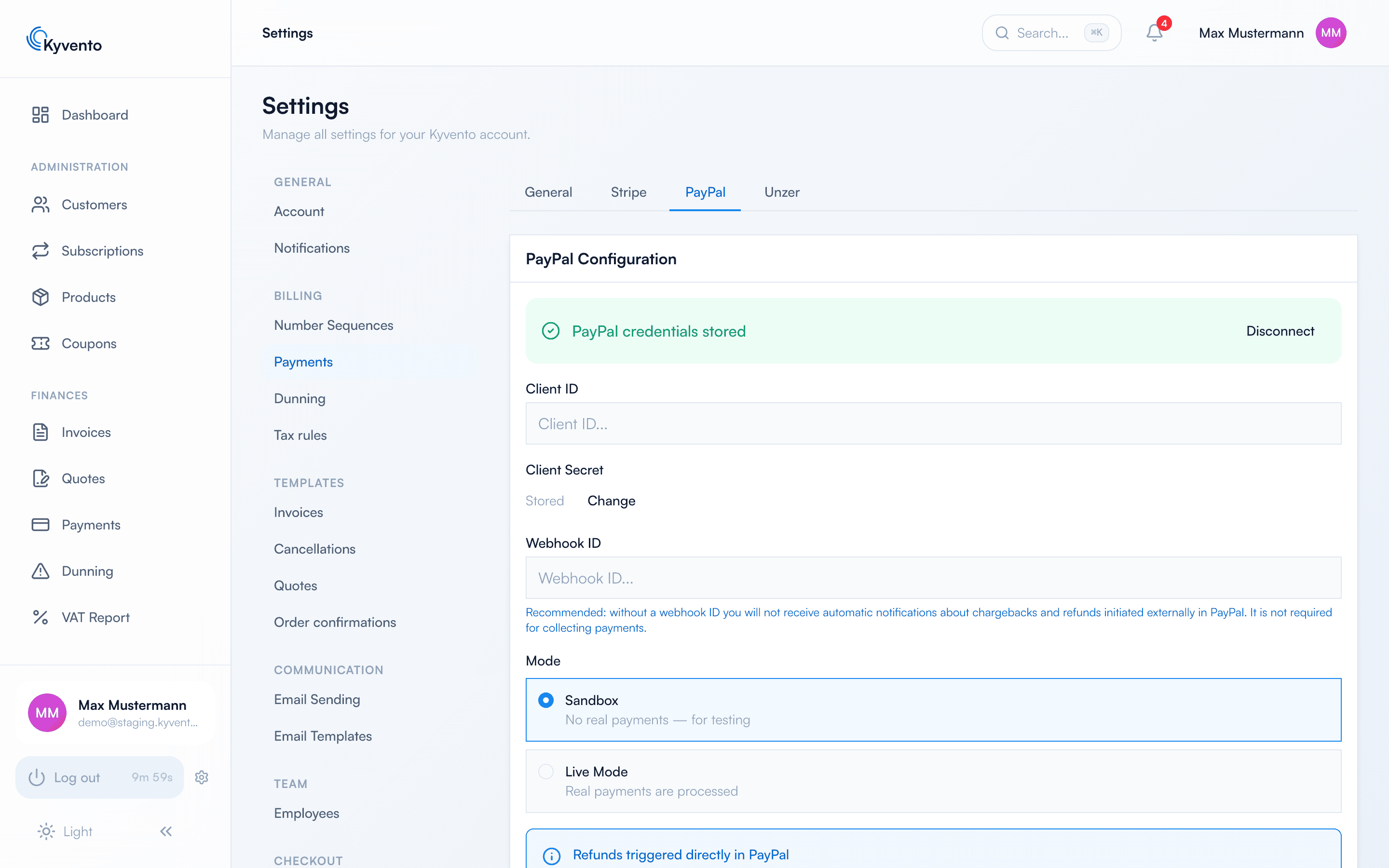
Task: Click the 'PayPal Configuration' heading
Action: click(x=601, y=259)
